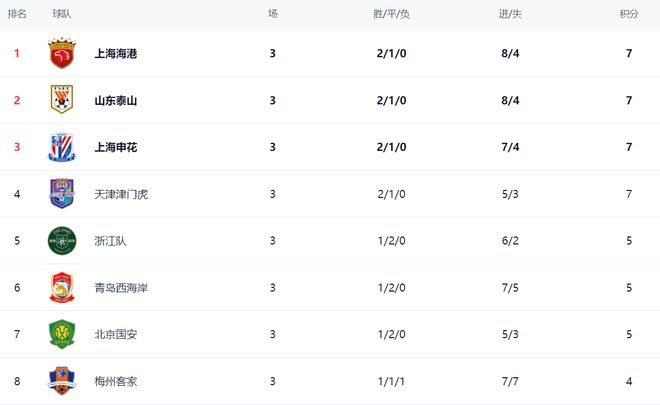Click the Meizhou Hakka (梅州客家) orange crest
Image resolution: width=660 pixels, height=405 pixels.
62,381
